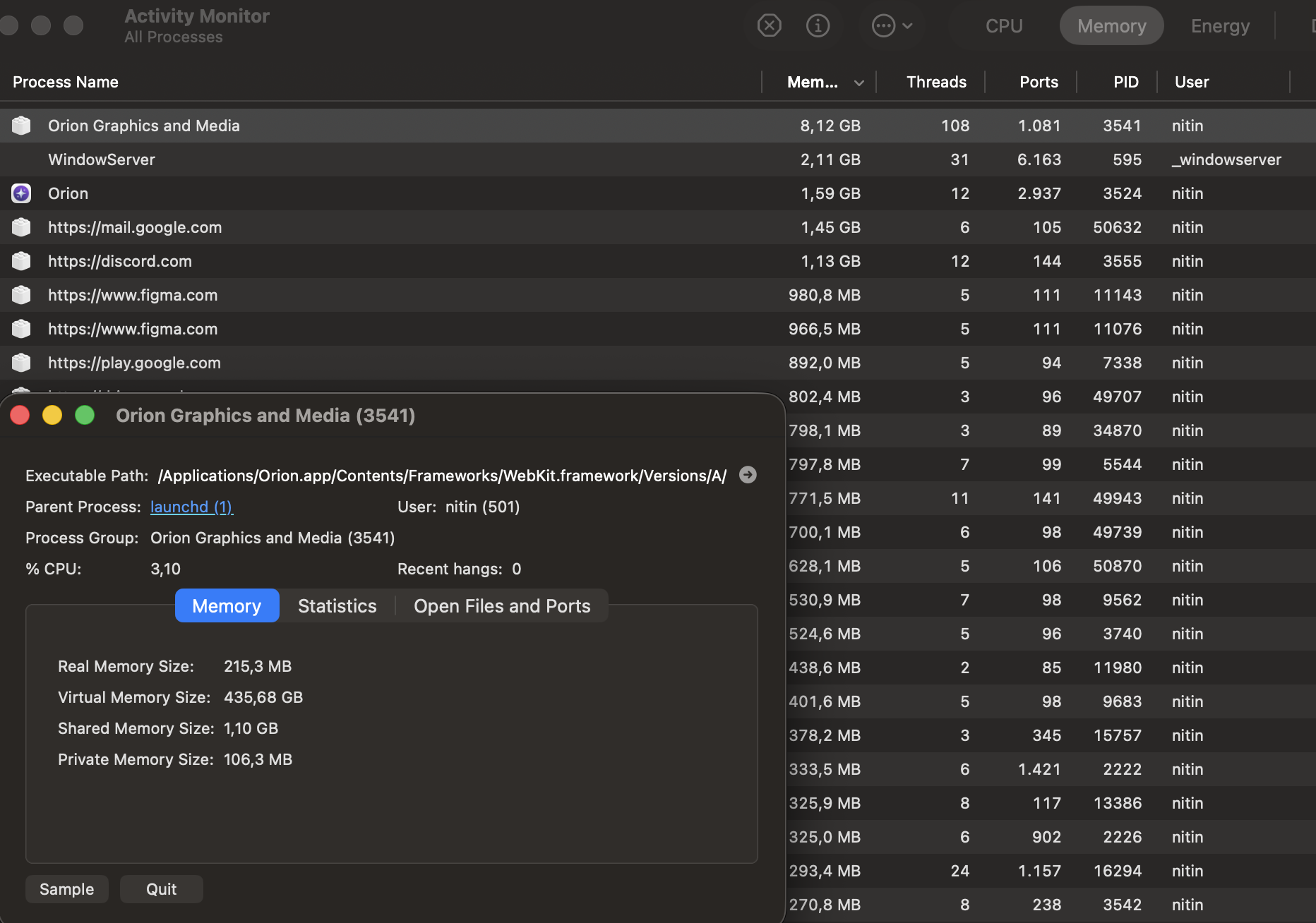1316x923 pixels.
Task: Click the play.google.com process icon
Action: [21, 363]
